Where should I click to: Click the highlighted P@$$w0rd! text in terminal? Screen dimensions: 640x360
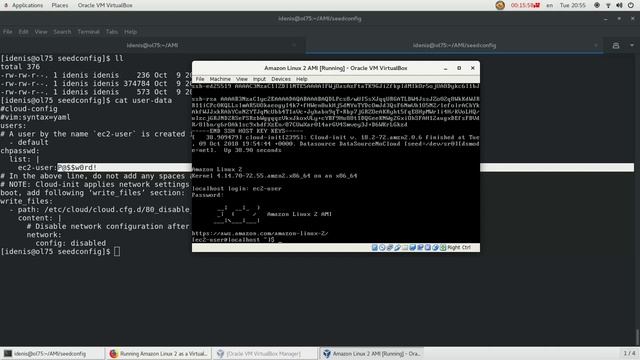[x=77, y=167]
